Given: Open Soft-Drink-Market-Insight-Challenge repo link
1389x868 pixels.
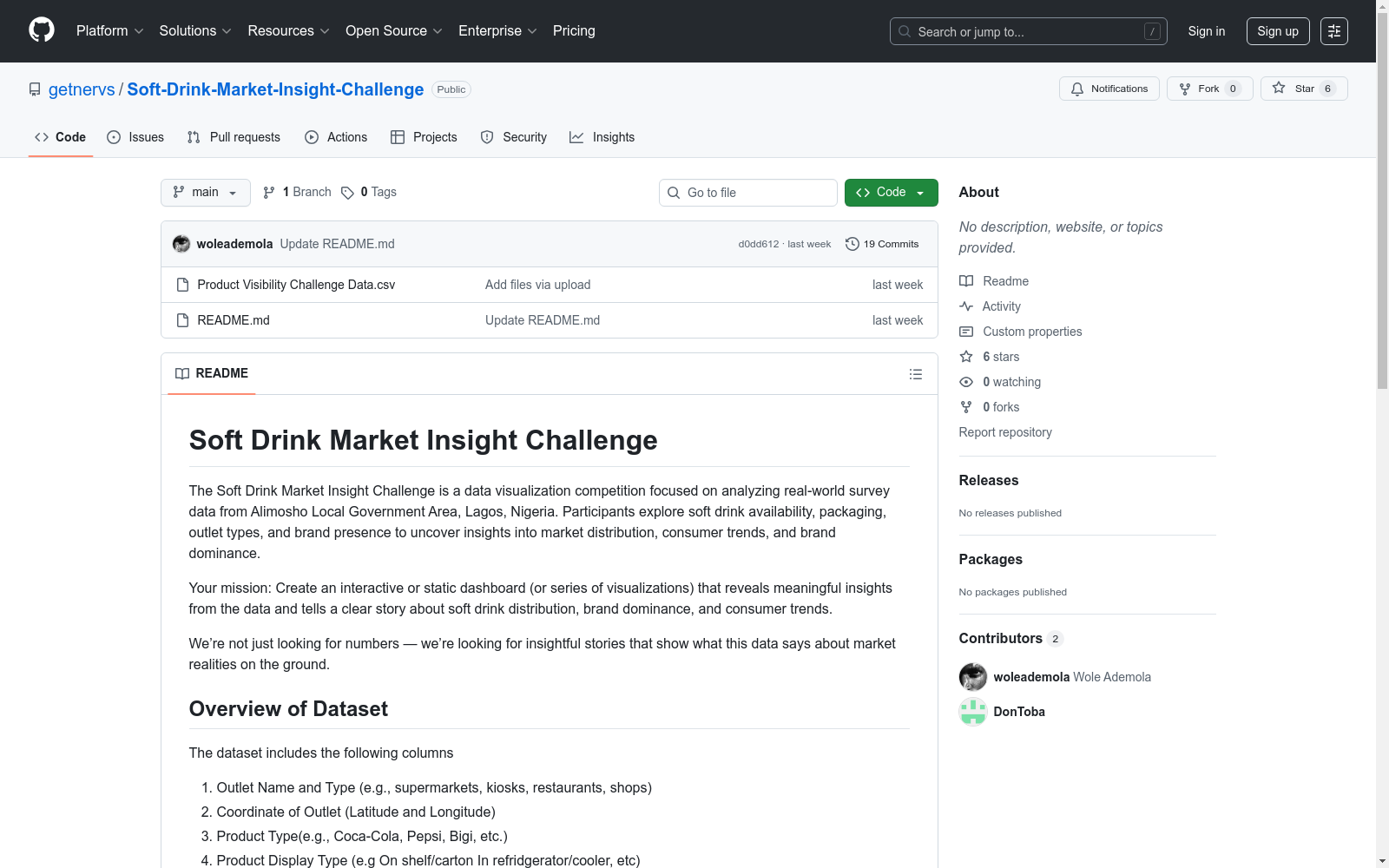Looking at the screenshot, I should coord(275,89).
